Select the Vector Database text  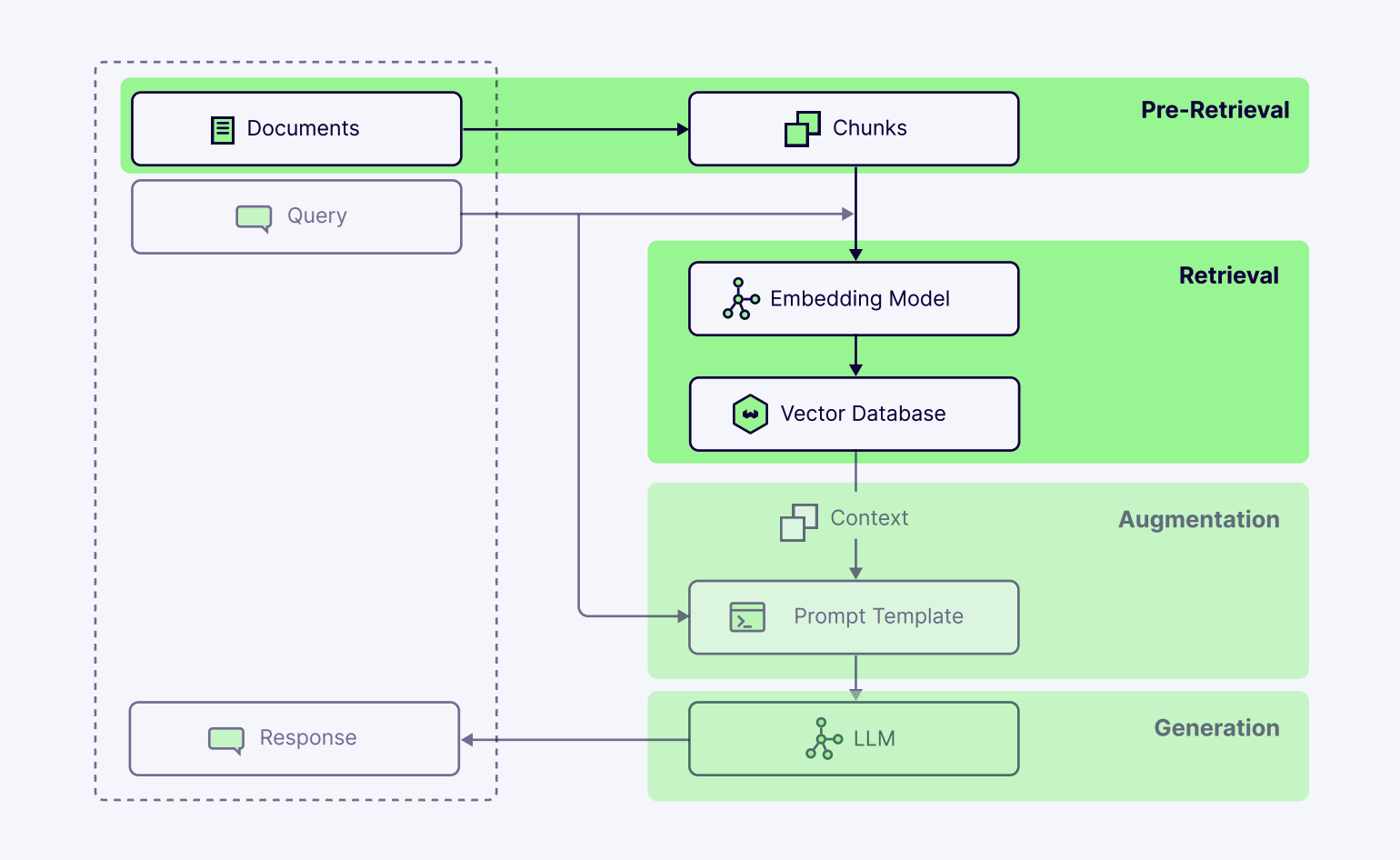tap(863, 415)
